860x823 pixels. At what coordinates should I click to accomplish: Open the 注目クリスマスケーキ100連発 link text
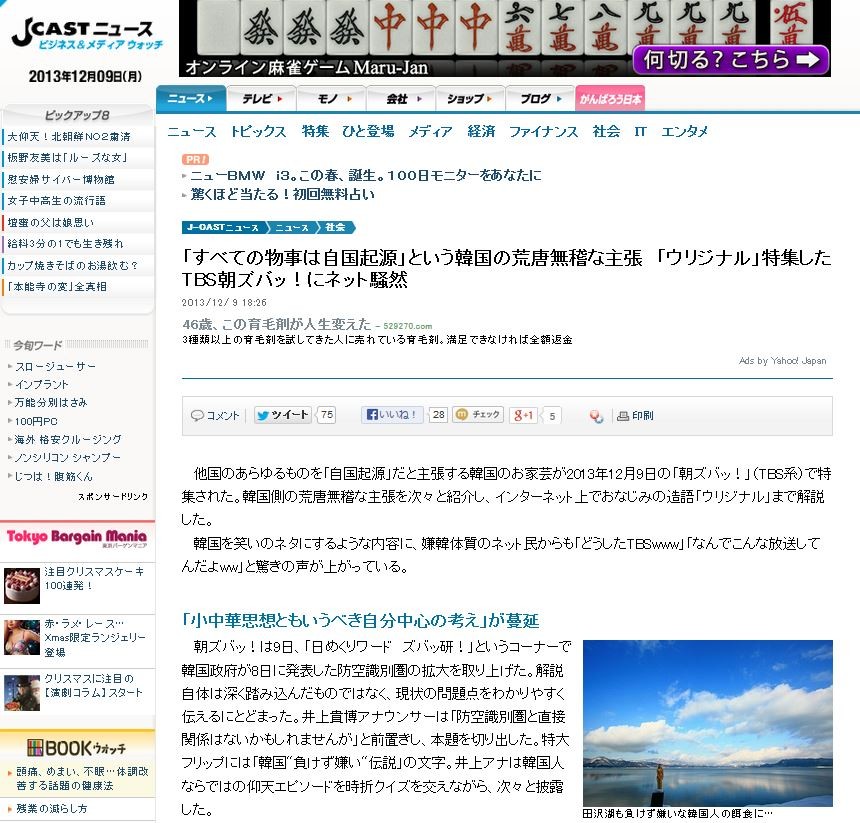click(x=94, y=578)
